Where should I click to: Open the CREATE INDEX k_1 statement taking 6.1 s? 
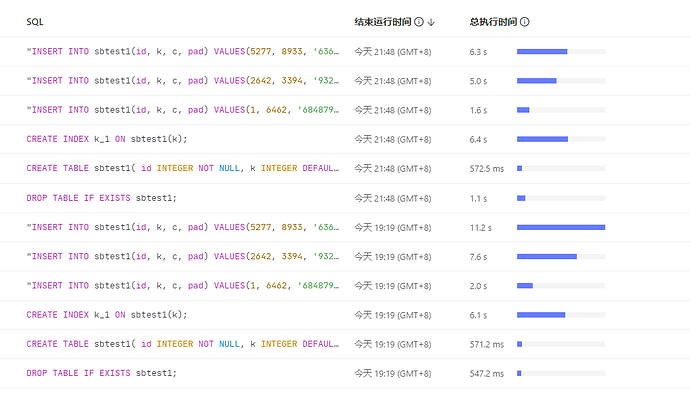(x=107, y=315)
